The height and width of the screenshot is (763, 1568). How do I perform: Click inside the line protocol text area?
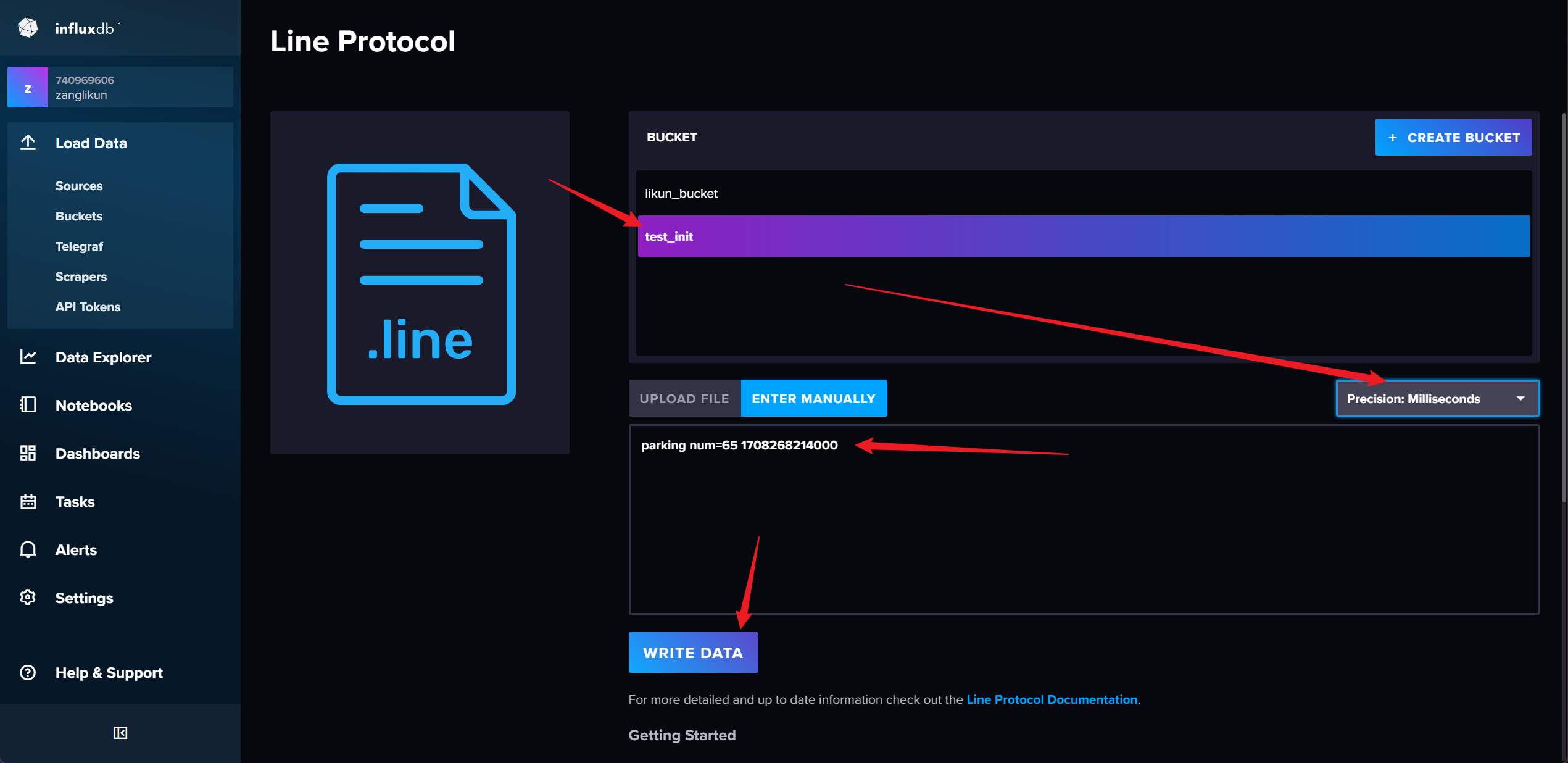1083,531
